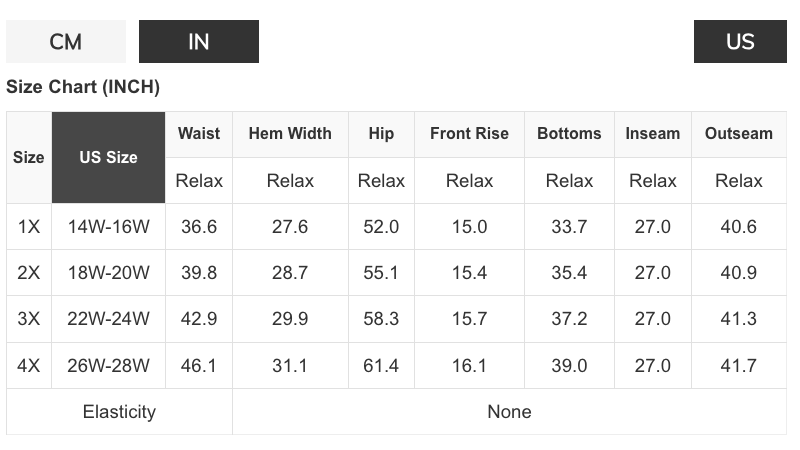Click the Front Rise column header
The image size is (800, 450).
[469, 134]
